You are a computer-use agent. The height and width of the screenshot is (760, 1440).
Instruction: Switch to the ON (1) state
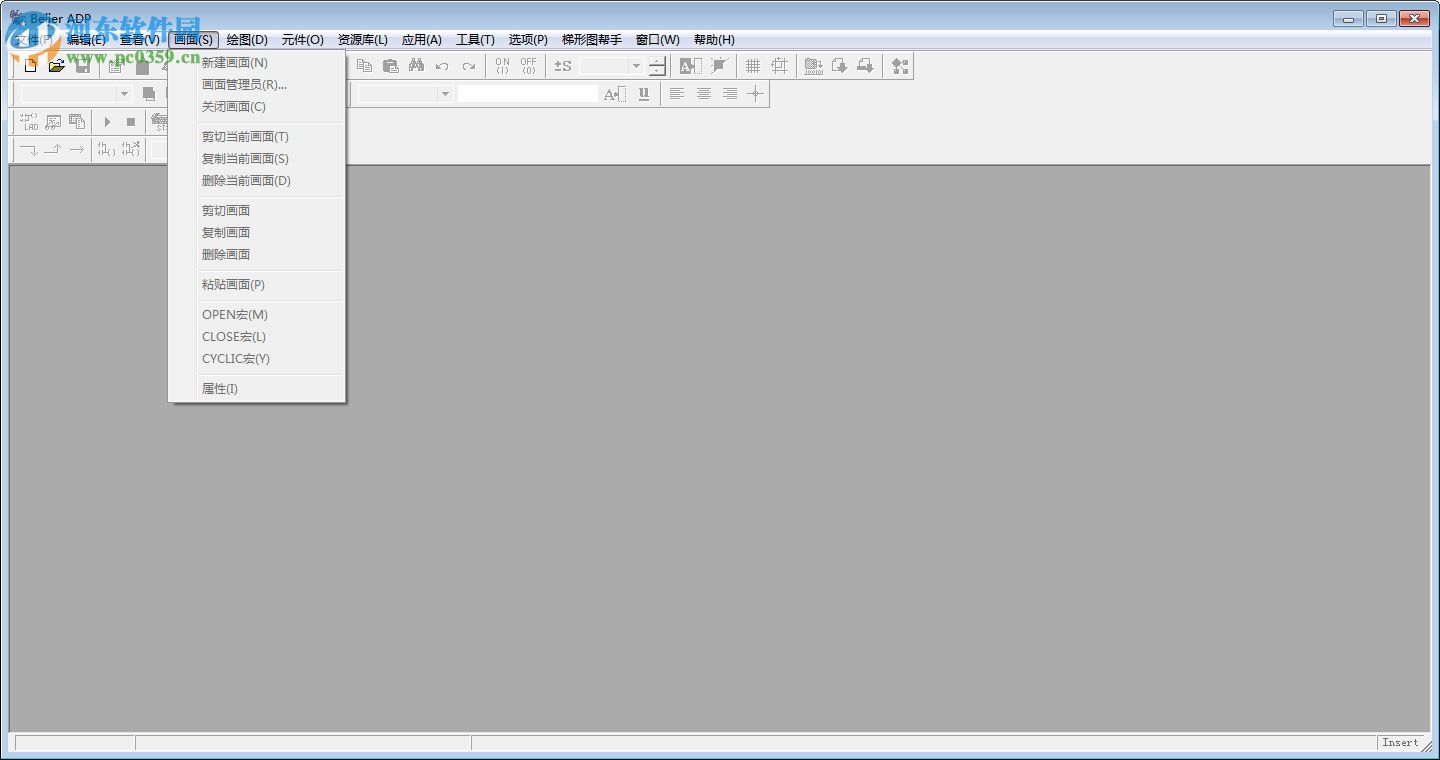pyautogui.click(x=502, y=66)
